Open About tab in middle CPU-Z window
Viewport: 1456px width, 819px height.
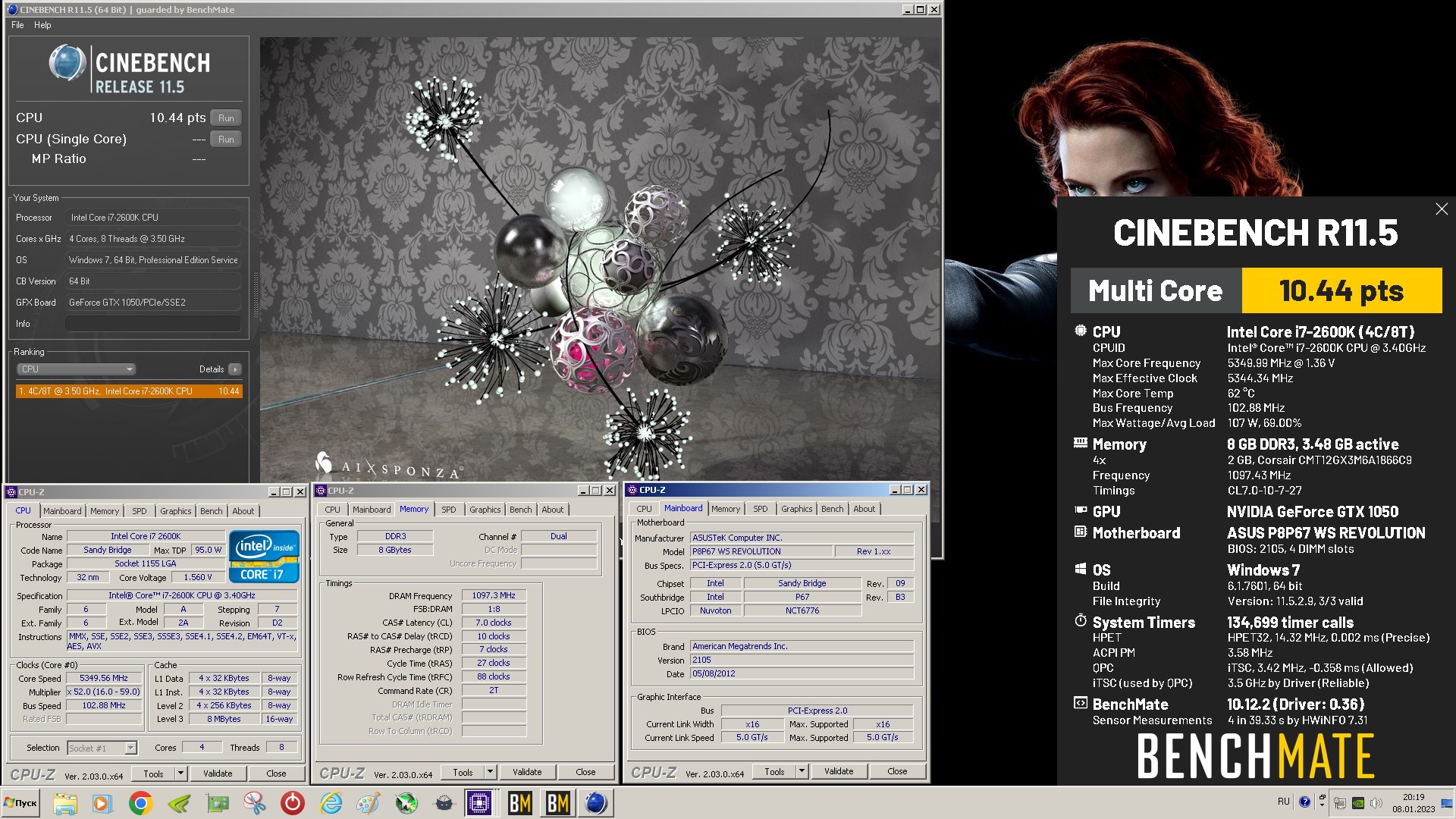(x=553, y=510)
